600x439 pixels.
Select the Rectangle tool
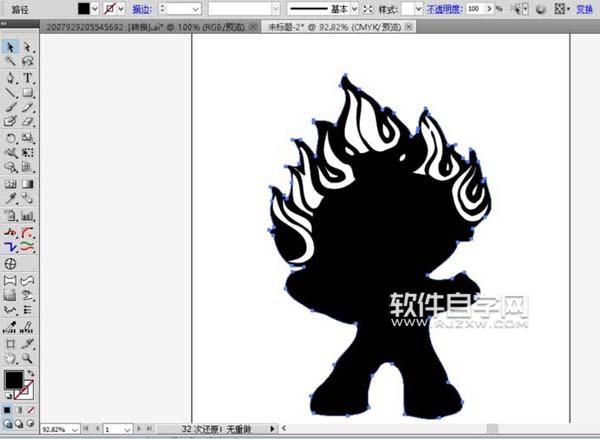pos(28,93)
